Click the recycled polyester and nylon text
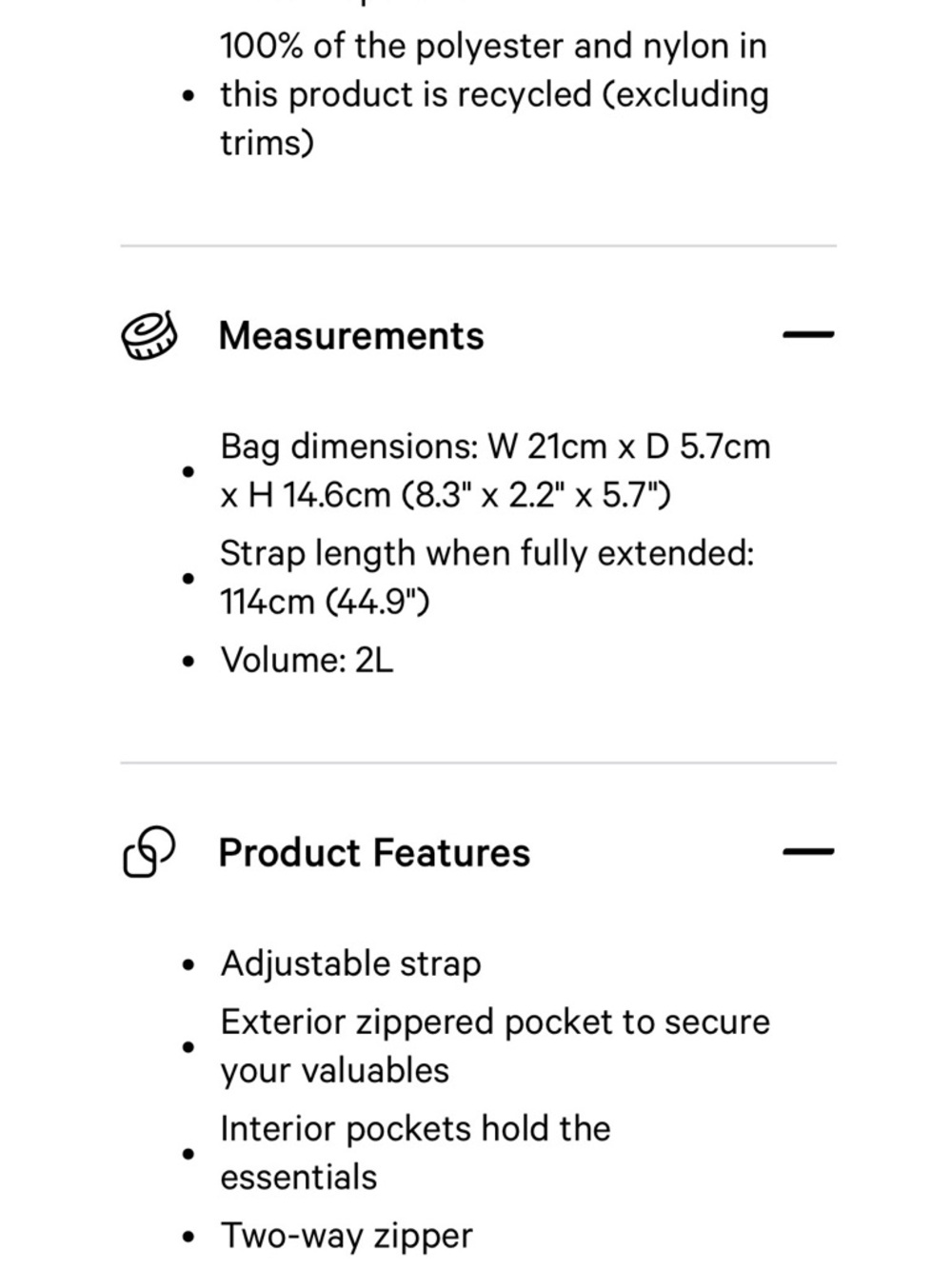The width and height of the screenshot is (952, 1269). (x=494, y=94)
